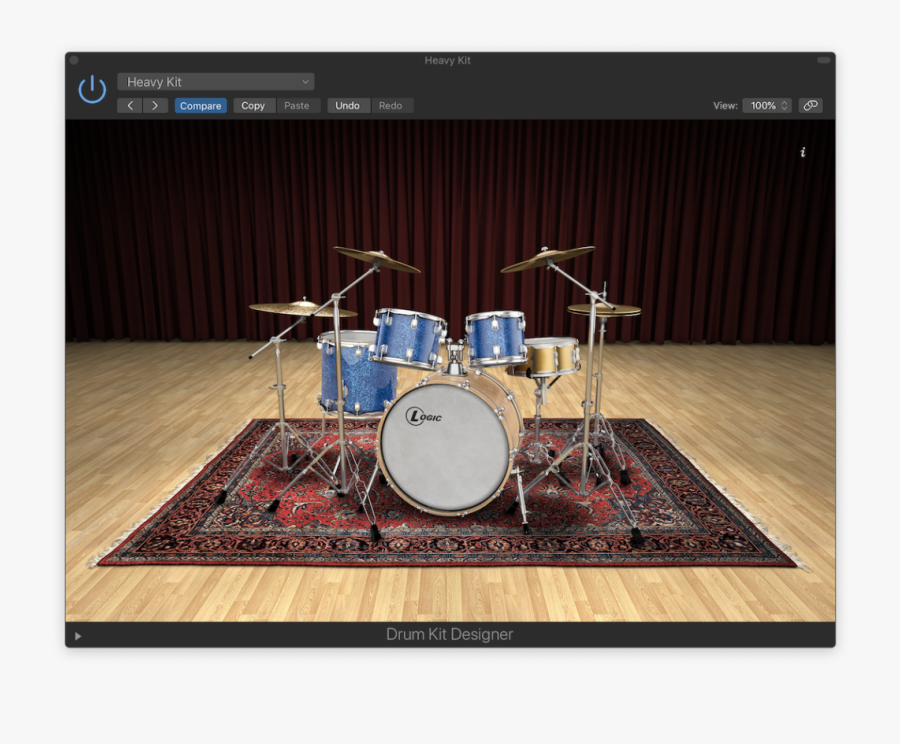This screenshot has height=744, width=900.
Task: Click the Copy button
Action: coord(253,105)
